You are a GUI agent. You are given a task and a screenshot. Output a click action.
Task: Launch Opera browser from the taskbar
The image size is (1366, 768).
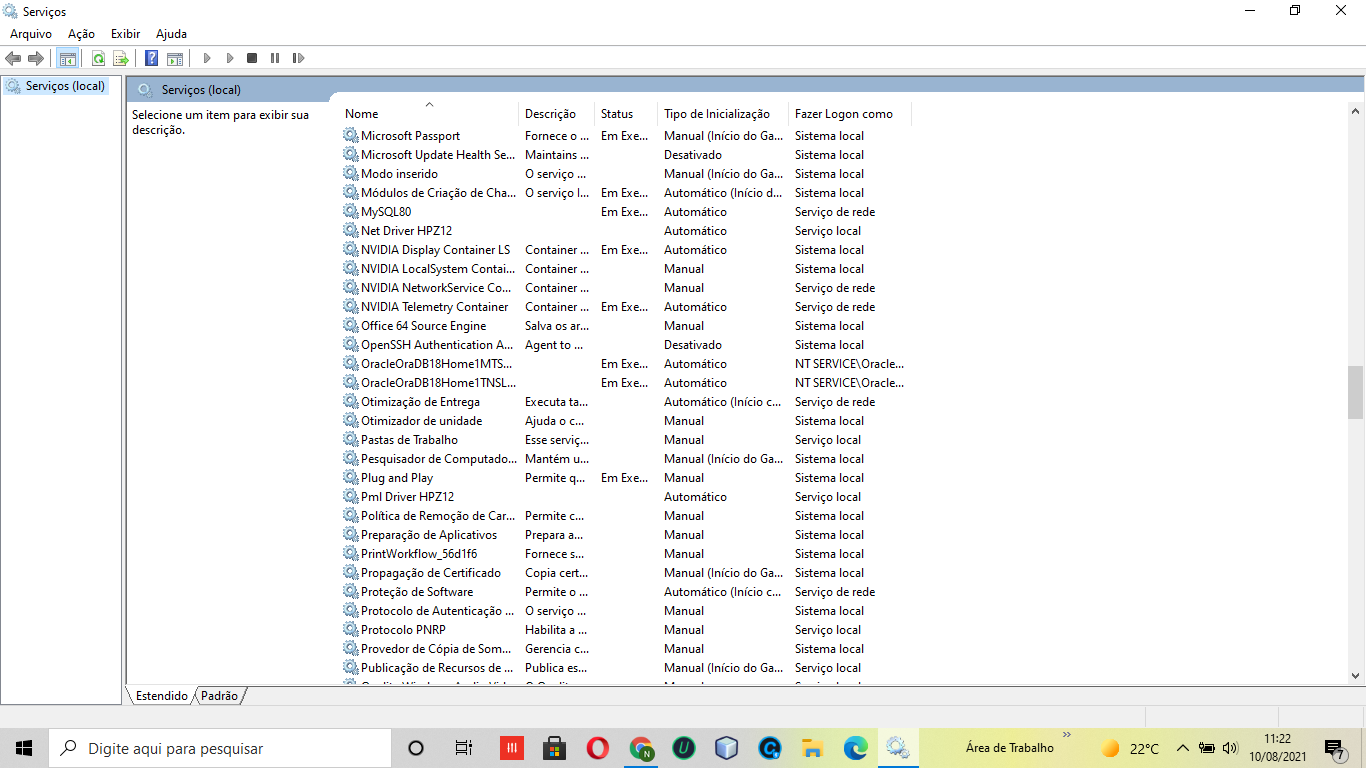pyautogui.click(x=598, y=748)
